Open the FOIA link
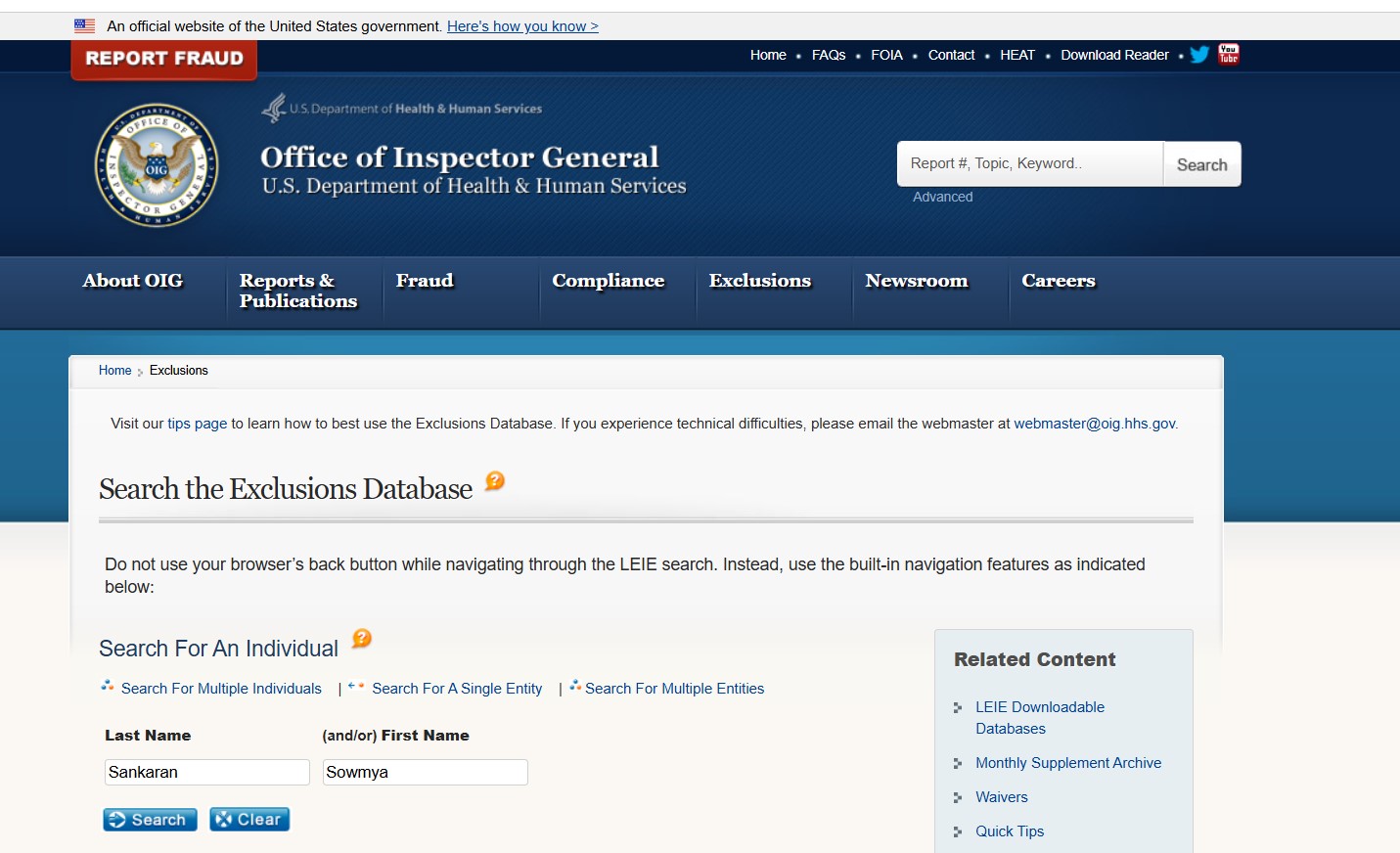 pyautogui.click(x=887, y=55)
